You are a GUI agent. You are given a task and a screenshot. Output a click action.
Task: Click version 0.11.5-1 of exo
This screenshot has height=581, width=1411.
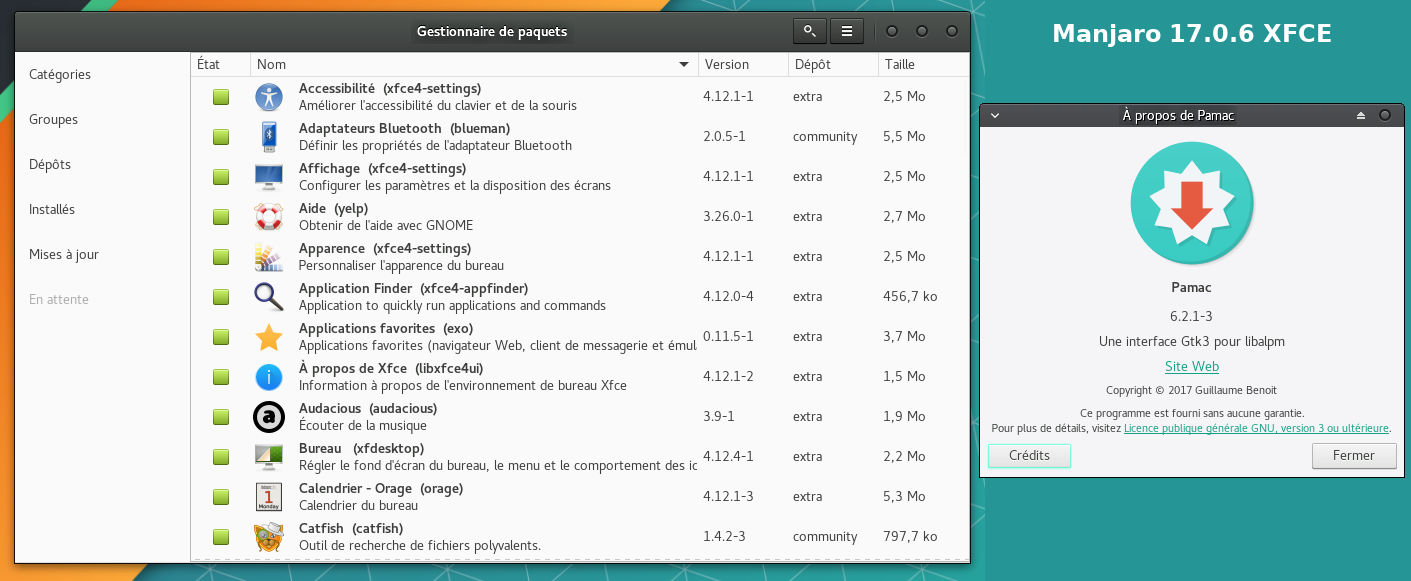click(728, 336)
